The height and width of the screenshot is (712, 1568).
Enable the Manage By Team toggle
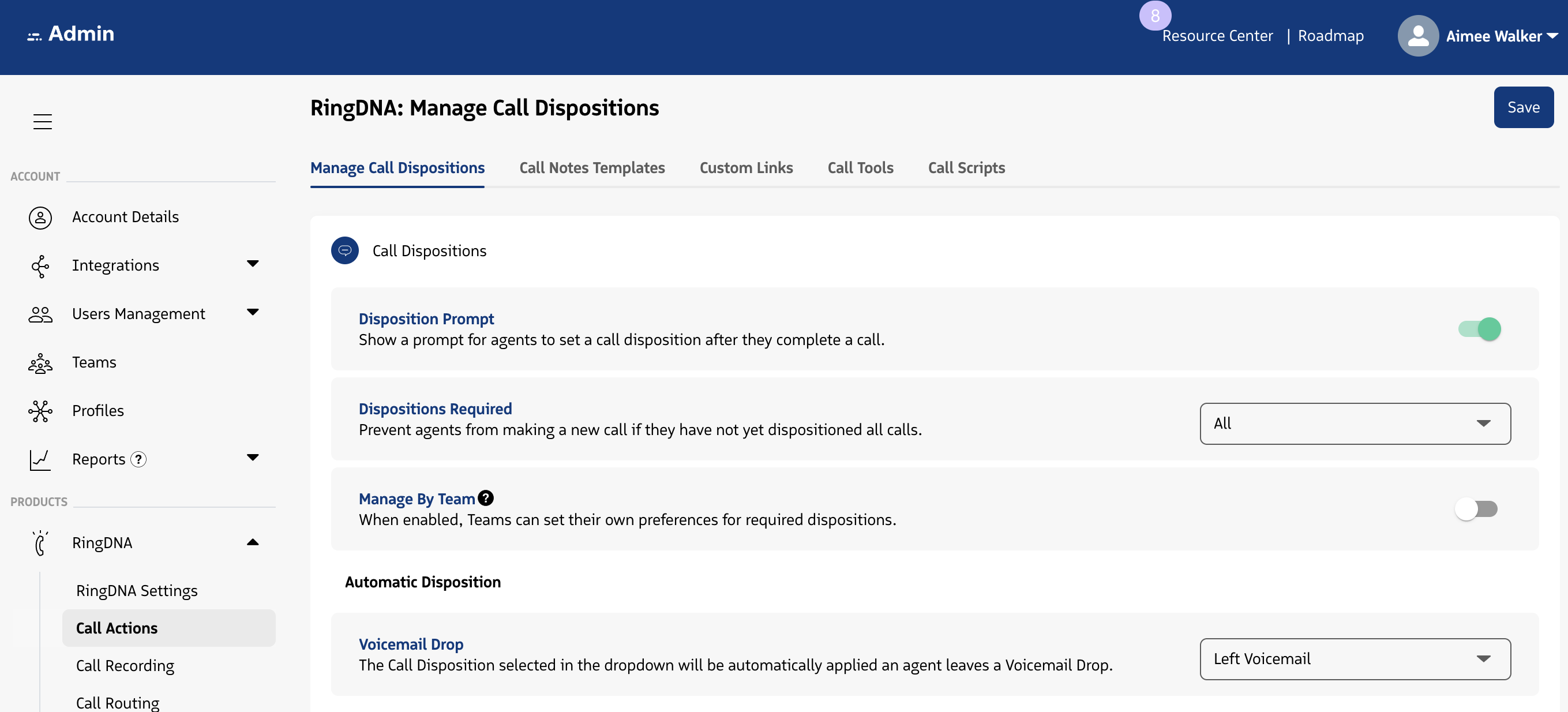point(1476,509)
